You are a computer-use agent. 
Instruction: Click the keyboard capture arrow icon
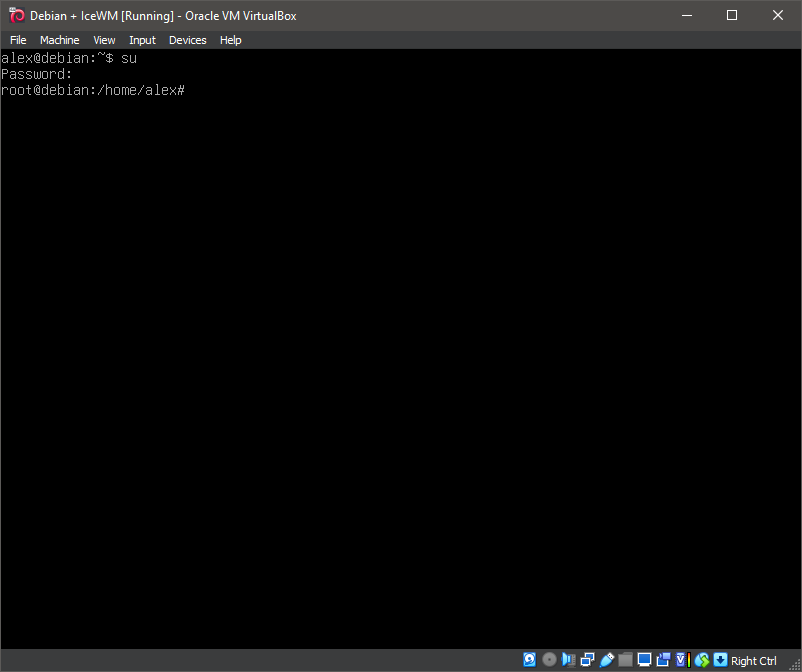720,660
